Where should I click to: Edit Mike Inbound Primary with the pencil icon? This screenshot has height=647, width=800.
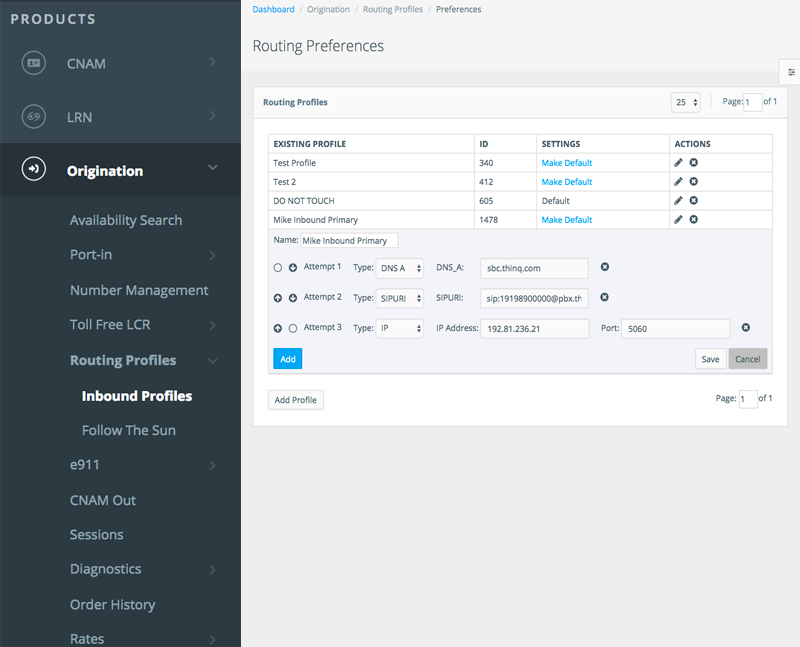coord(678,219)
